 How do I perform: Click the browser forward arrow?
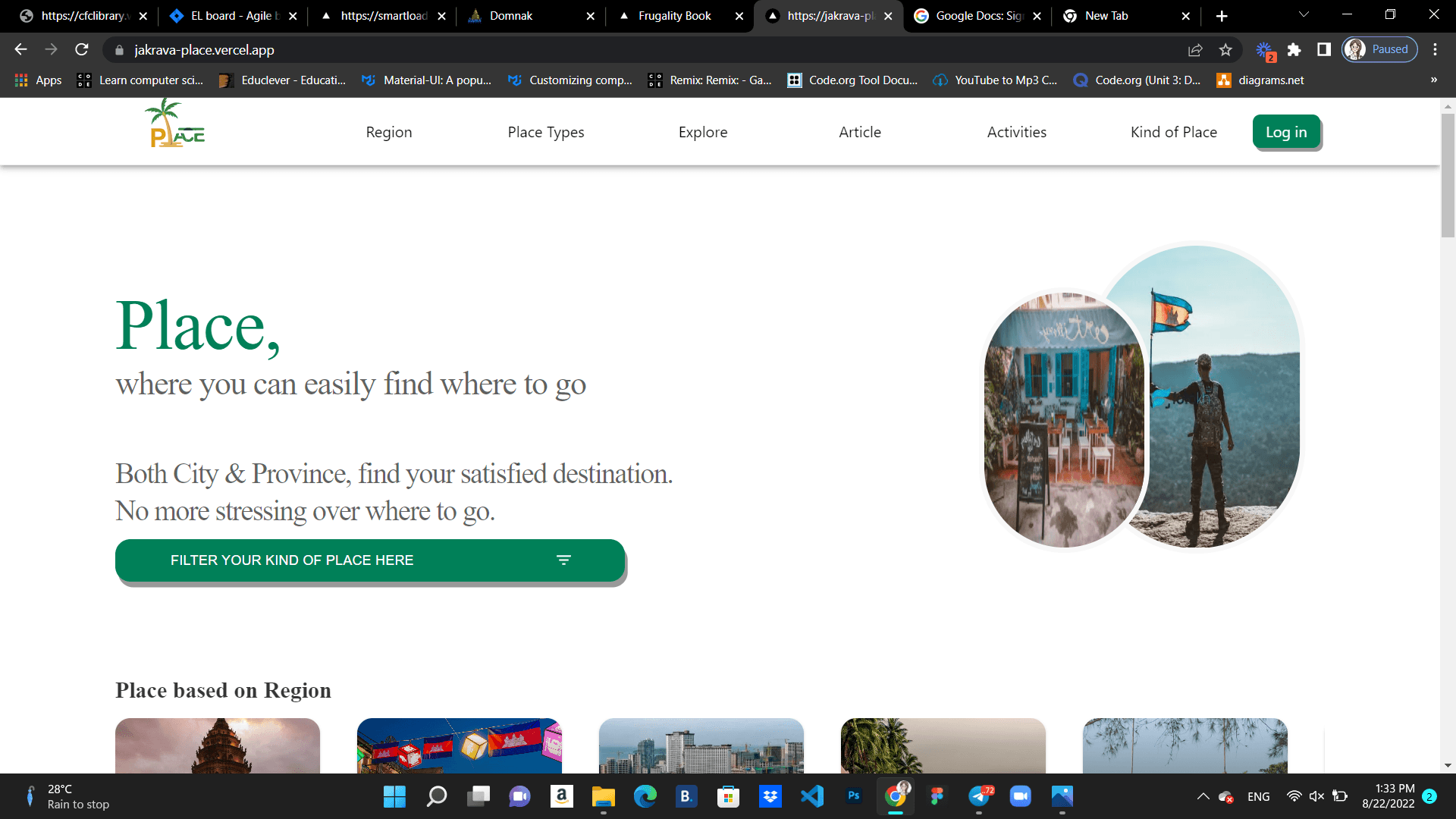pyautogui.click(x=51, y=49)
